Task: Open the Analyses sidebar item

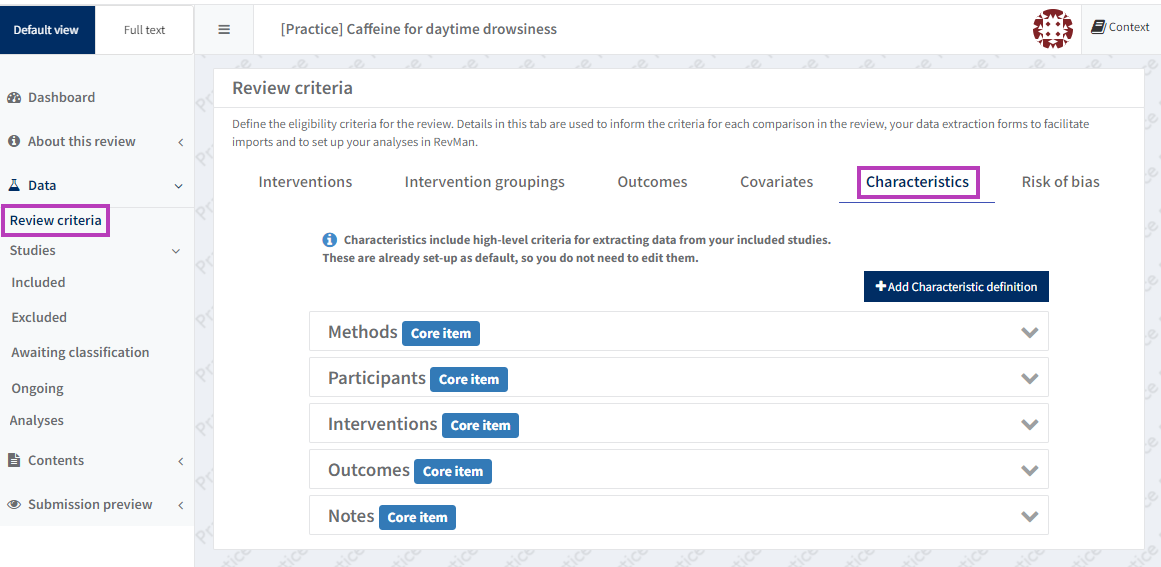Action: tap(37, 420)
